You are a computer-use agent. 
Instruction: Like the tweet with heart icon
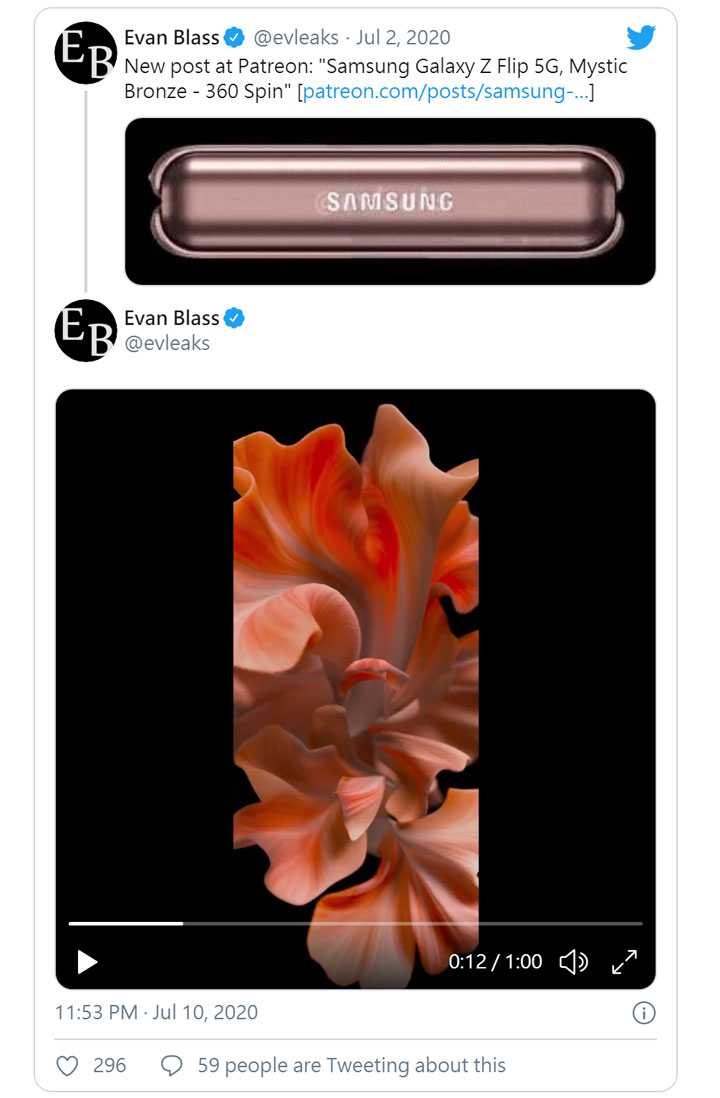tap(67, 1065)
